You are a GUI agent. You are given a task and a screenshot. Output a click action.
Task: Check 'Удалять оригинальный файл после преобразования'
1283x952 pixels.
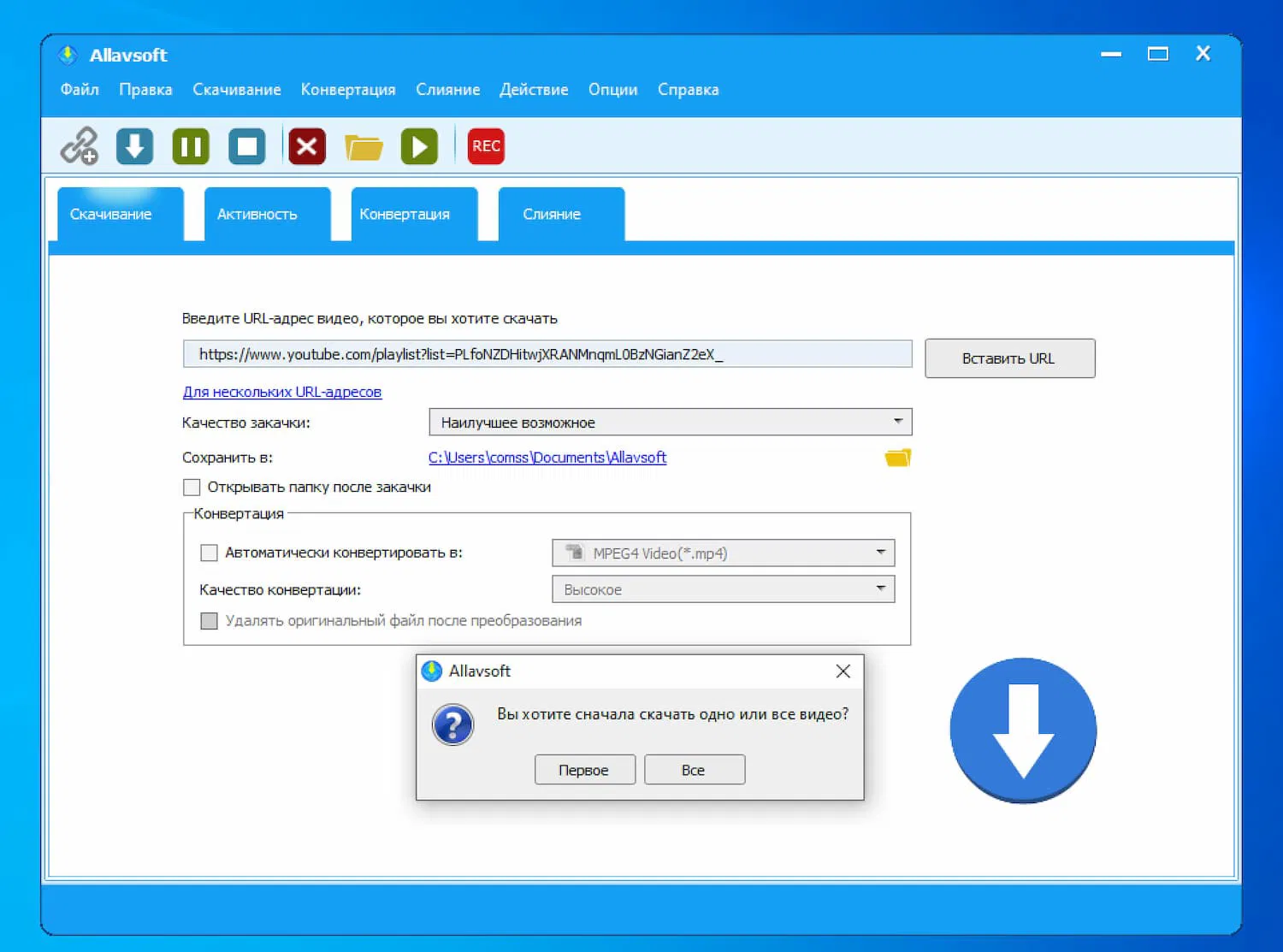[x=209, y=620]
